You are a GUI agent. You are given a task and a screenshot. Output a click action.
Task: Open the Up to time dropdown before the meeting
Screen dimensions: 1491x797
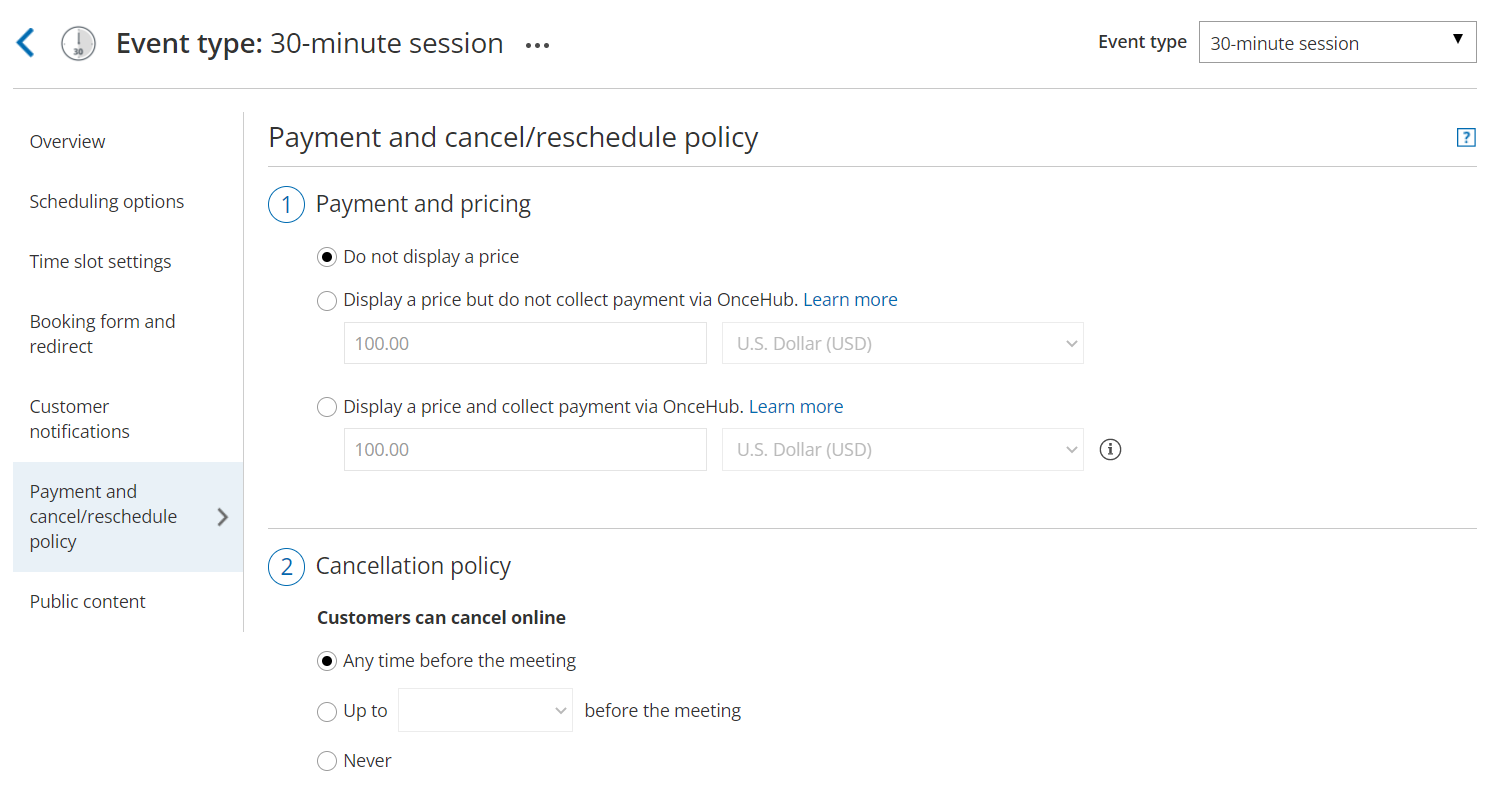point(485,710)
